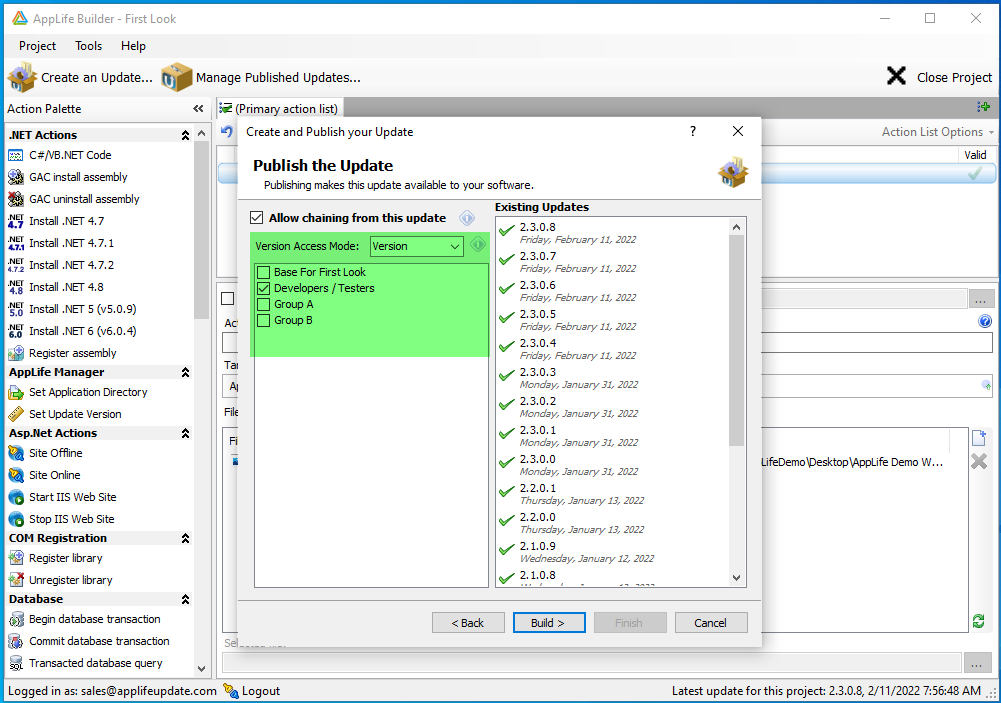Select the GAC install assembly icon
The image size is (1001, 703).
(16, 177)
